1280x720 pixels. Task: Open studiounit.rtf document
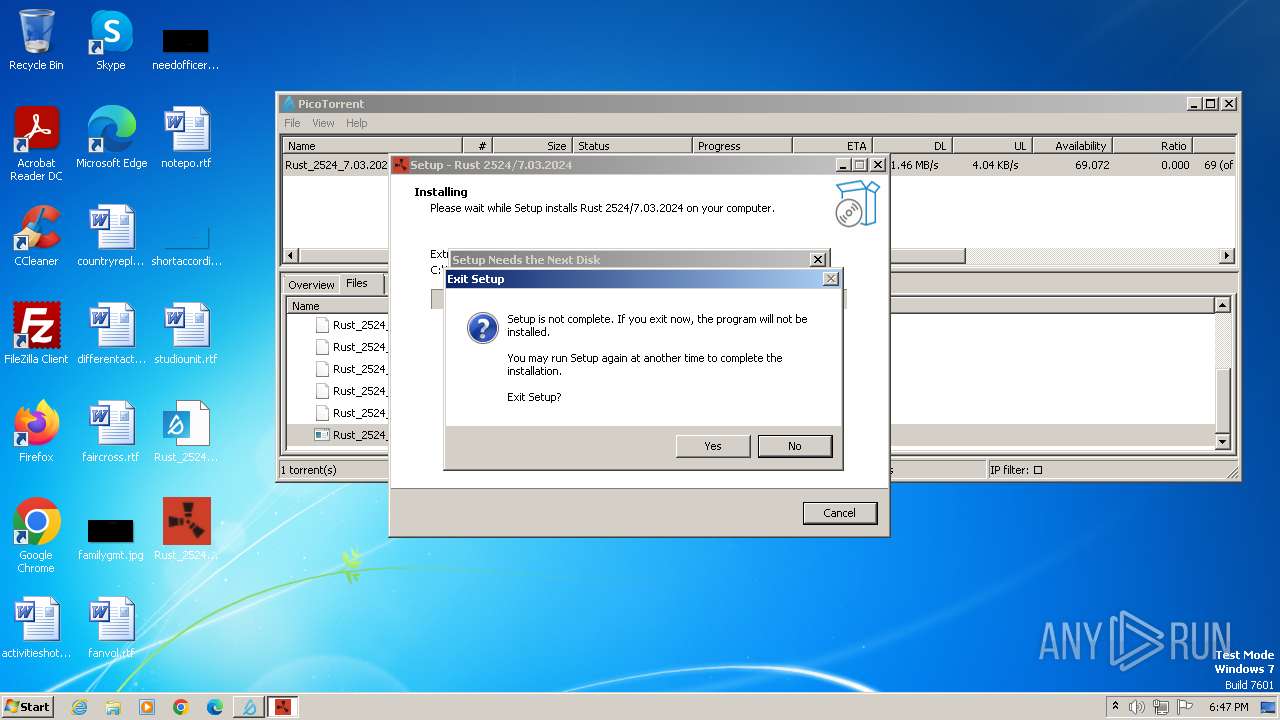tap(186, 334)
